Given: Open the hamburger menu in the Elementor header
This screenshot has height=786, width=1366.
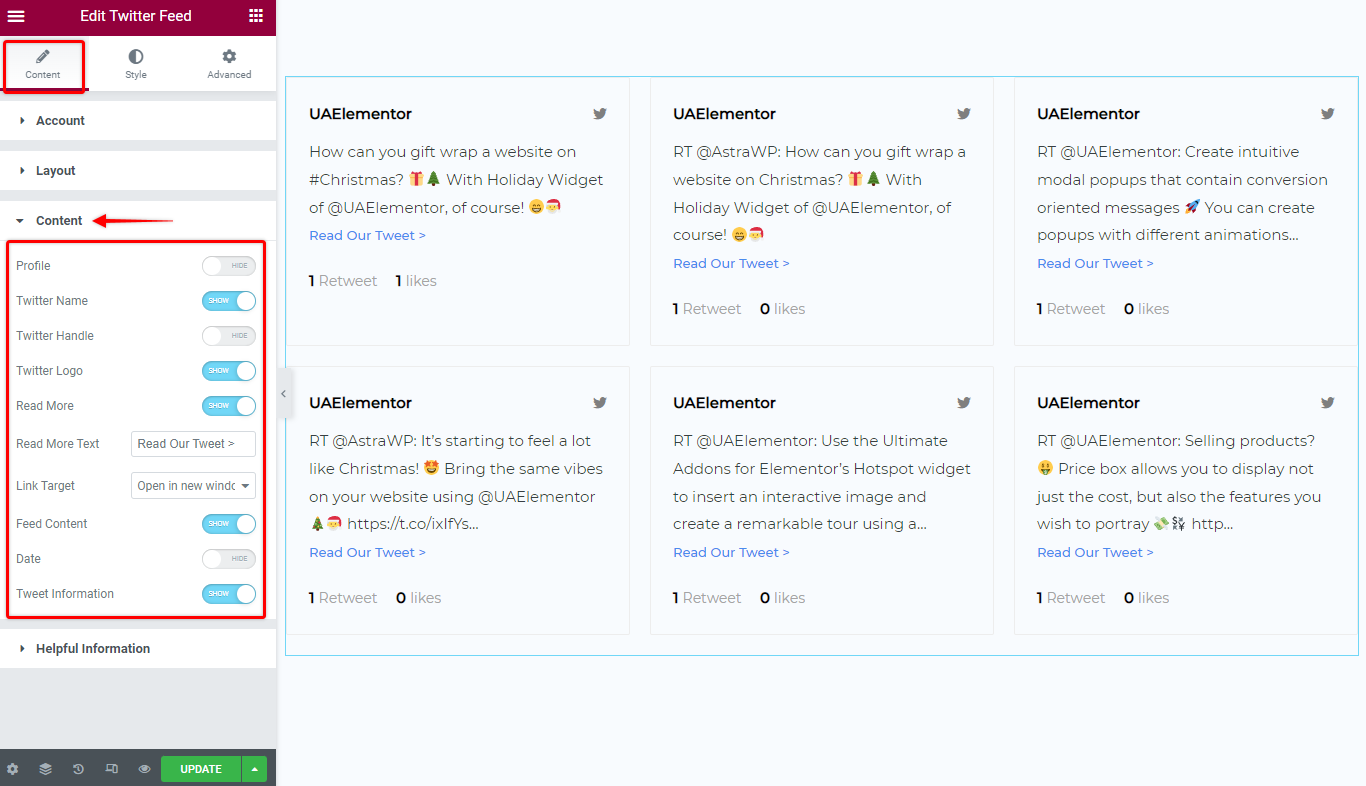Looking at the screenshot, I should pos(16,16).
